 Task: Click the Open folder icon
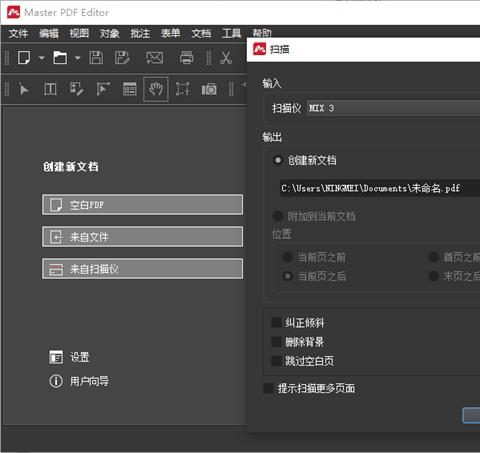[x=60, y=58]
